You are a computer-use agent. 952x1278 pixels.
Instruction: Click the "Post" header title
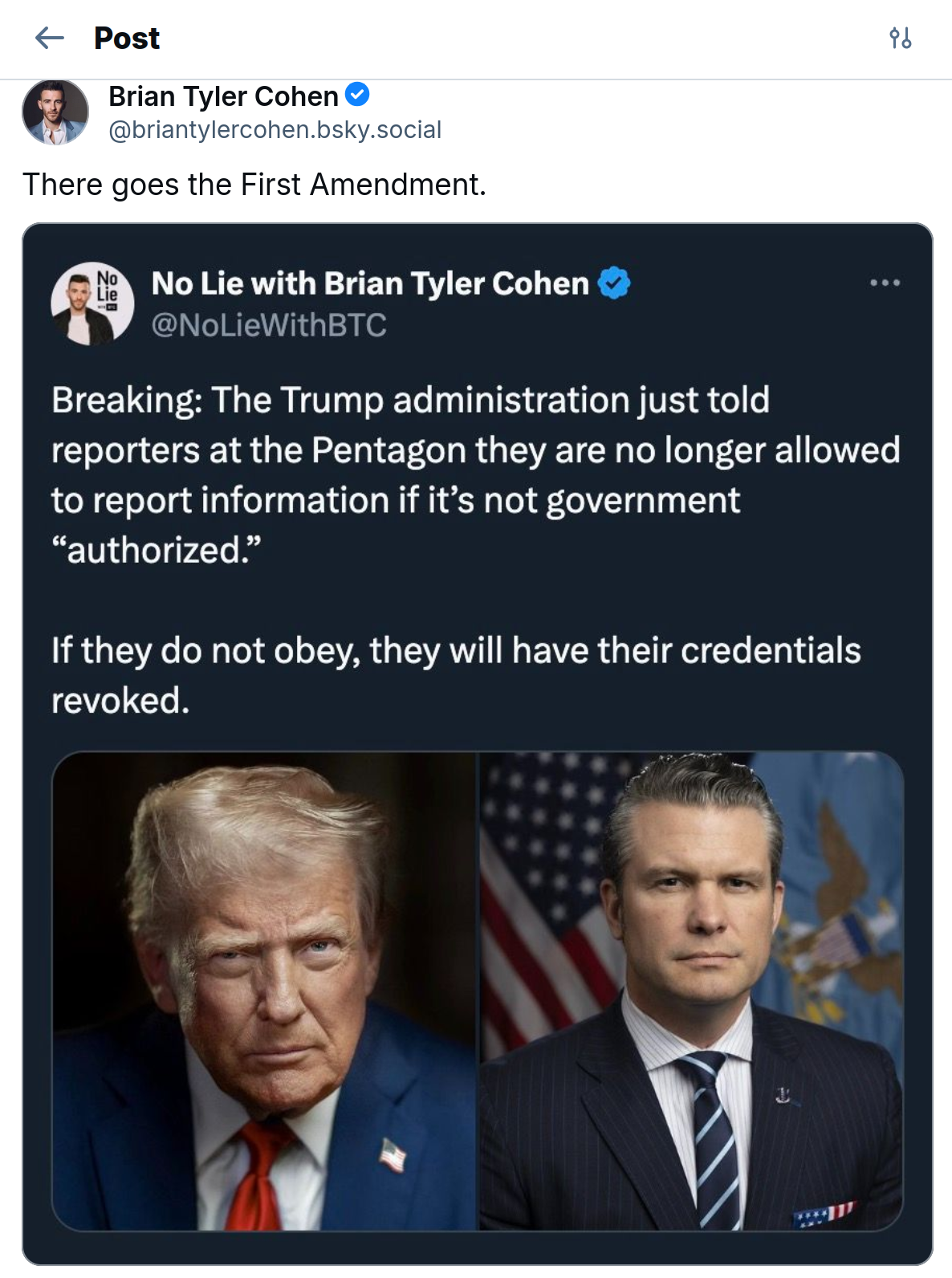(127, 38)
